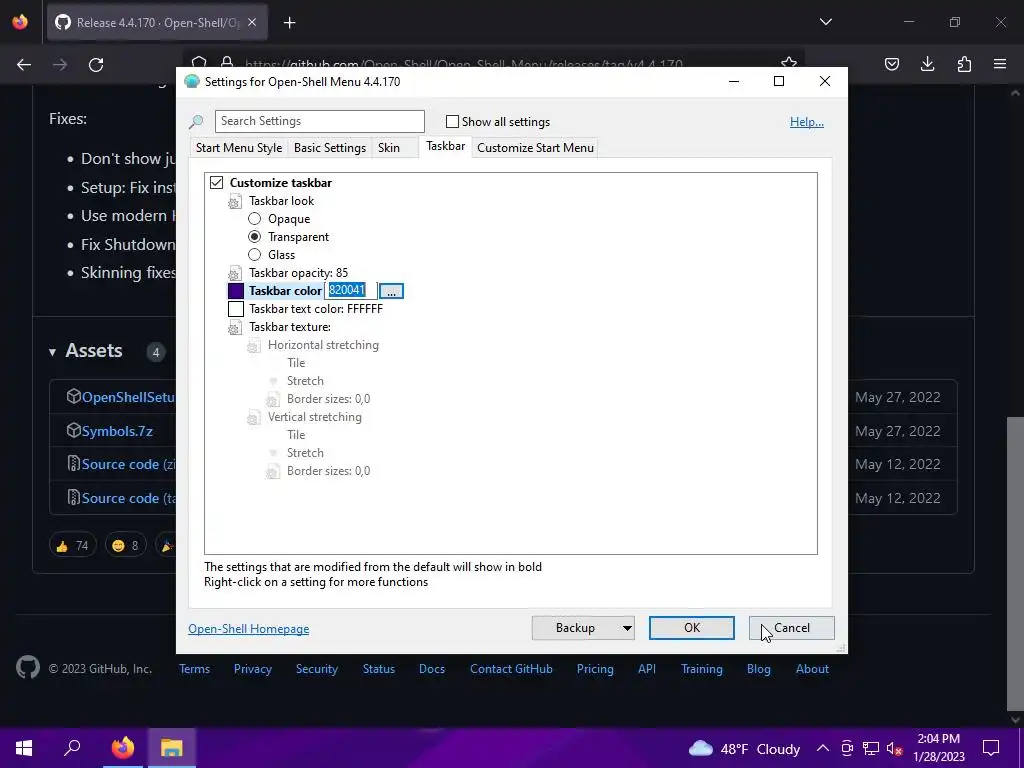The height and width of the screenshot is (768, 1024).
Task: Show hidden tray icons chevron
Action: 823,748
